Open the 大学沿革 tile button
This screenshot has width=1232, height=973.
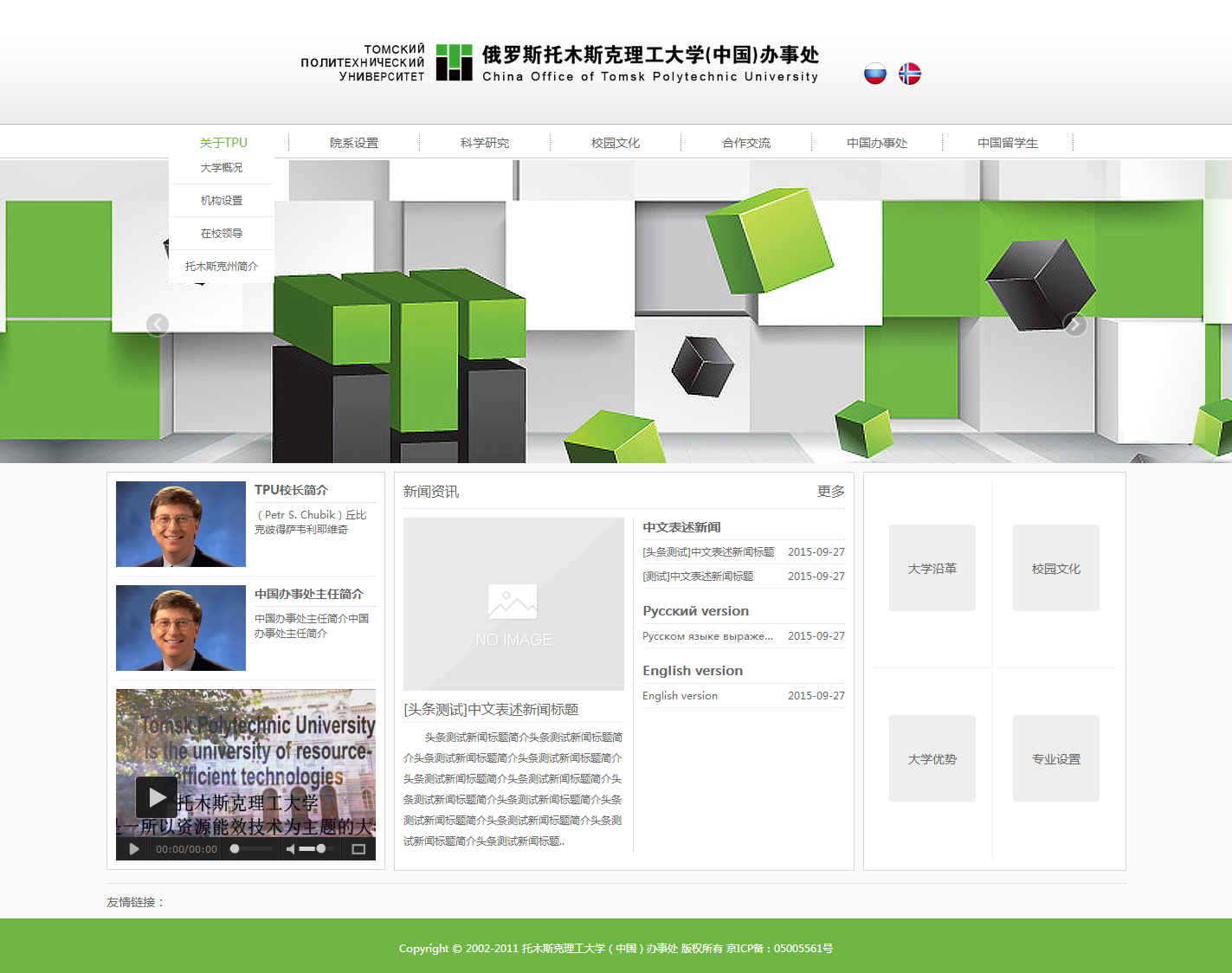click(x=932, y=568)
